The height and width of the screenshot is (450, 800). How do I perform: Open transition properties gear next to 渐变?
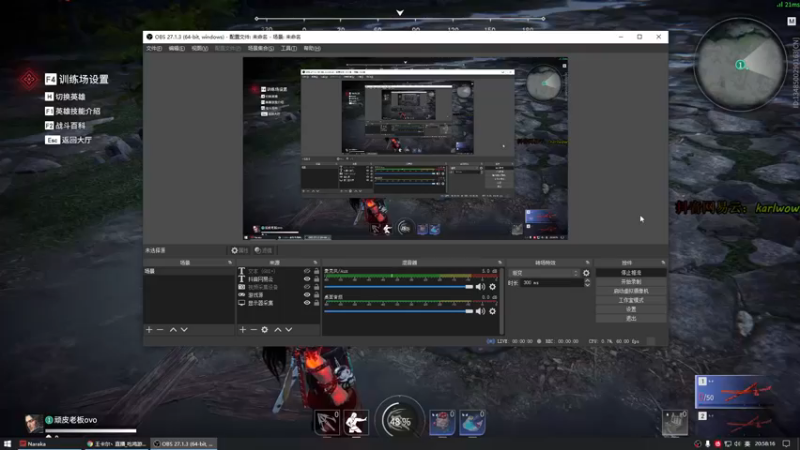(x=586, y=273)
